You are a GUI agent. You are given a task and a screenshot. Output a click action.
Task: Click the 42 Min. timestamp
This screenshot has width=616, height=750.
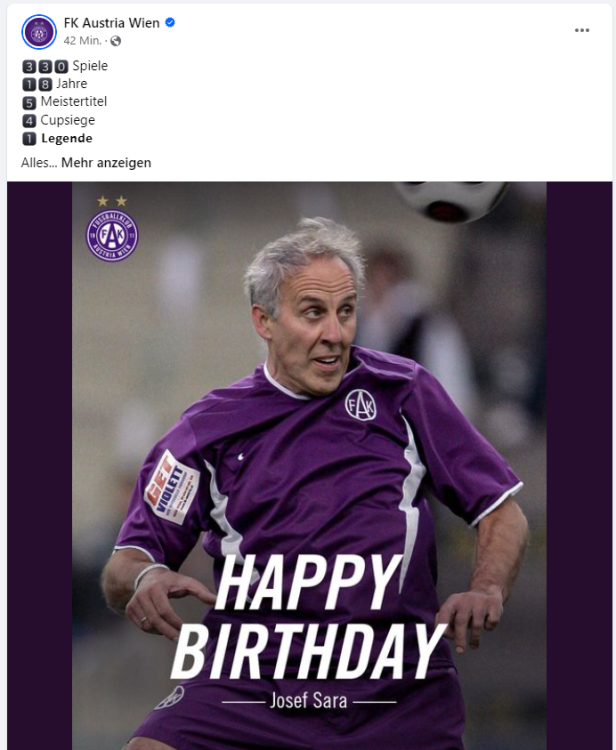point(82,41)
